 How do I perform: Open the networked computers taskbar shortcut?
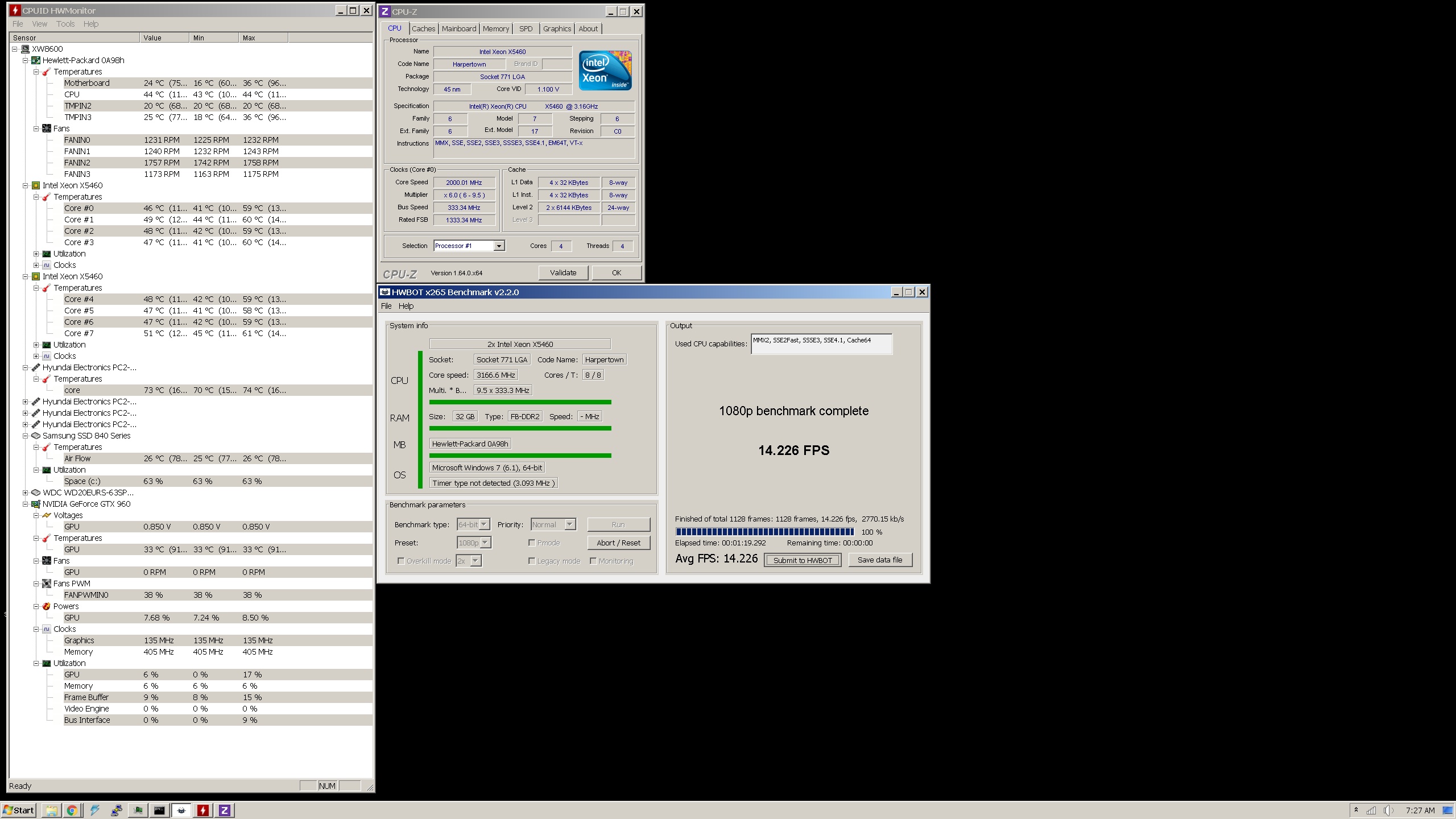(116, 810)
